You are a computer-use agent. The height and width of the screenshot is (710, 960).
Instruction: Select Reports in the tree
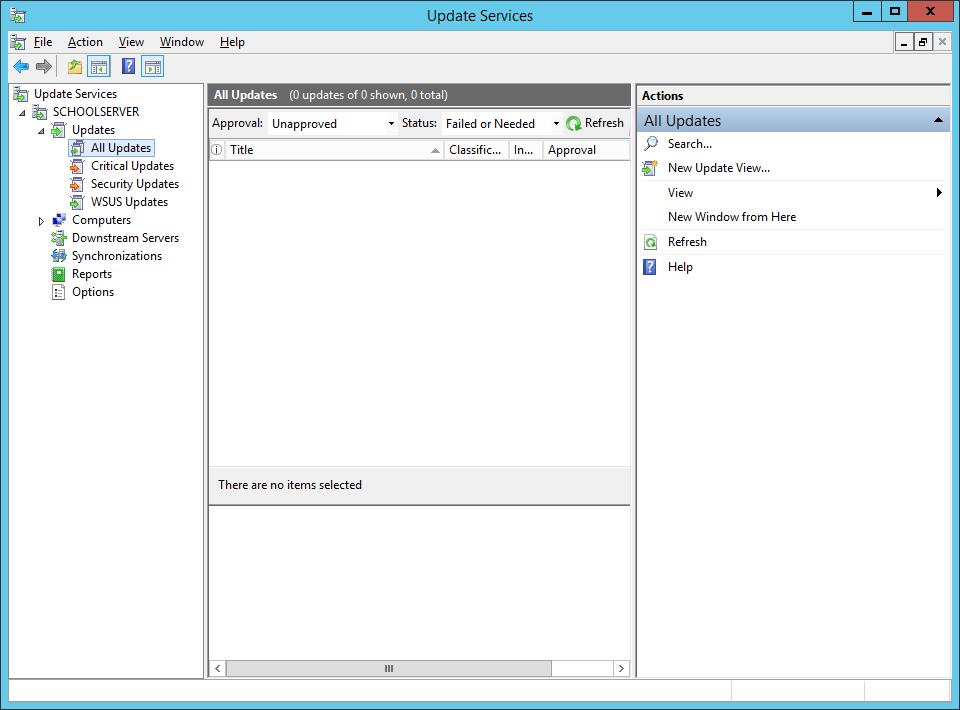click(x=92, y=274)
